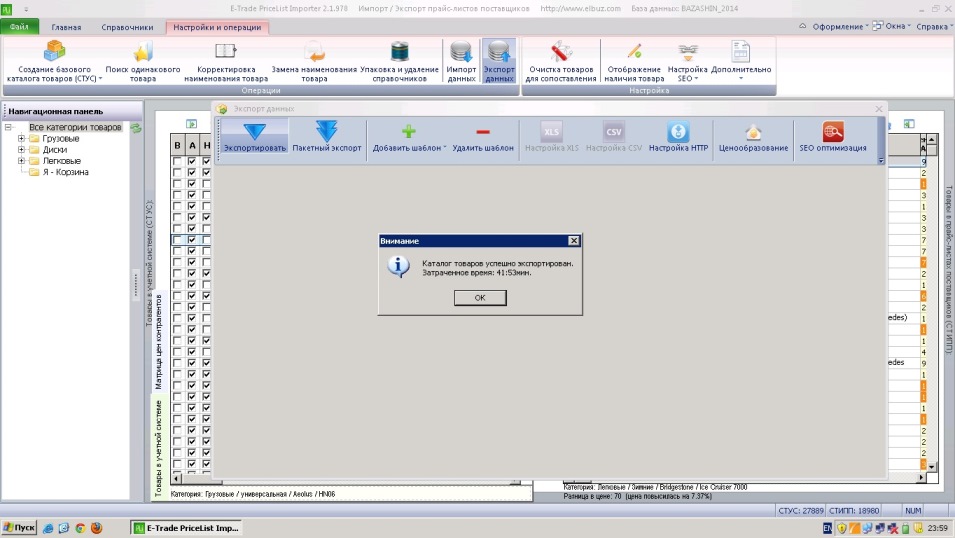The width and height of the screenshot is (955, 538).
Task: Click E-Trade PriceList Importer taskbar button
Action: click(x=186, y=528)
